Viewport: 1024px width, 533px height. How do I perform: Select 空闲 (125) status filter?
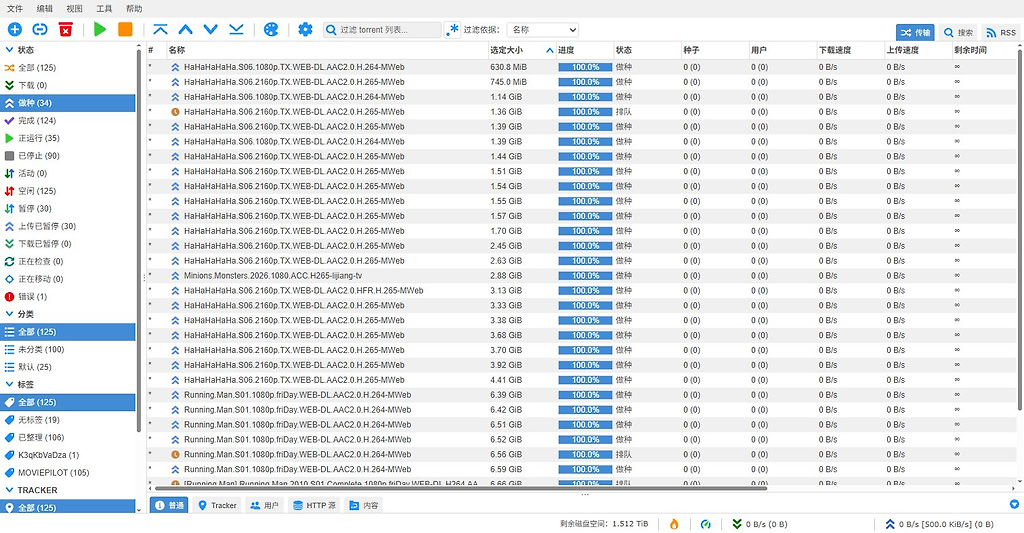pyautogui.click(x=68, y=191)
